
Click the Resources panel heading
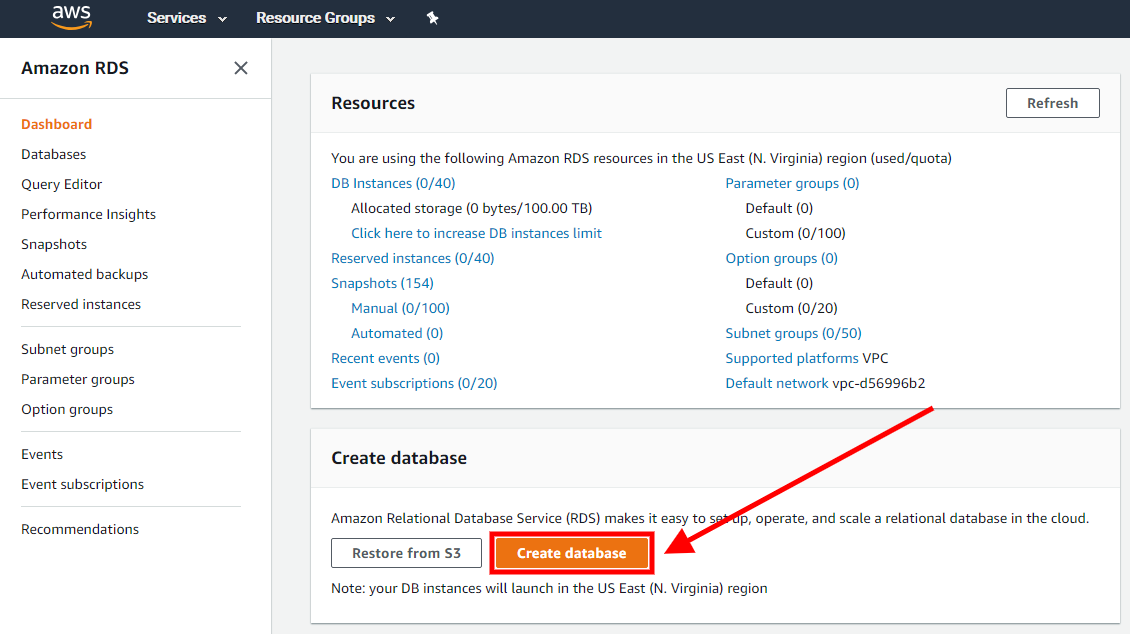373,103
